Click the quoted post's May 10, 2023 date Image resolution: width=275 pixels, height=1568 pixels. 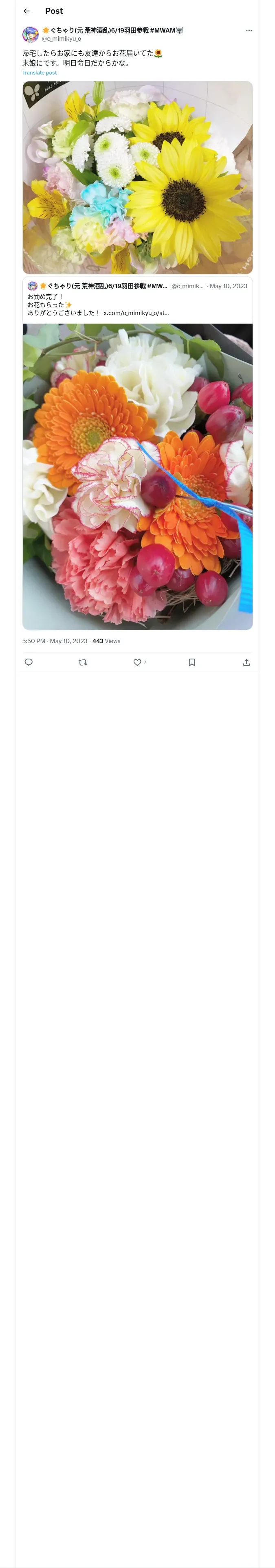229,286
